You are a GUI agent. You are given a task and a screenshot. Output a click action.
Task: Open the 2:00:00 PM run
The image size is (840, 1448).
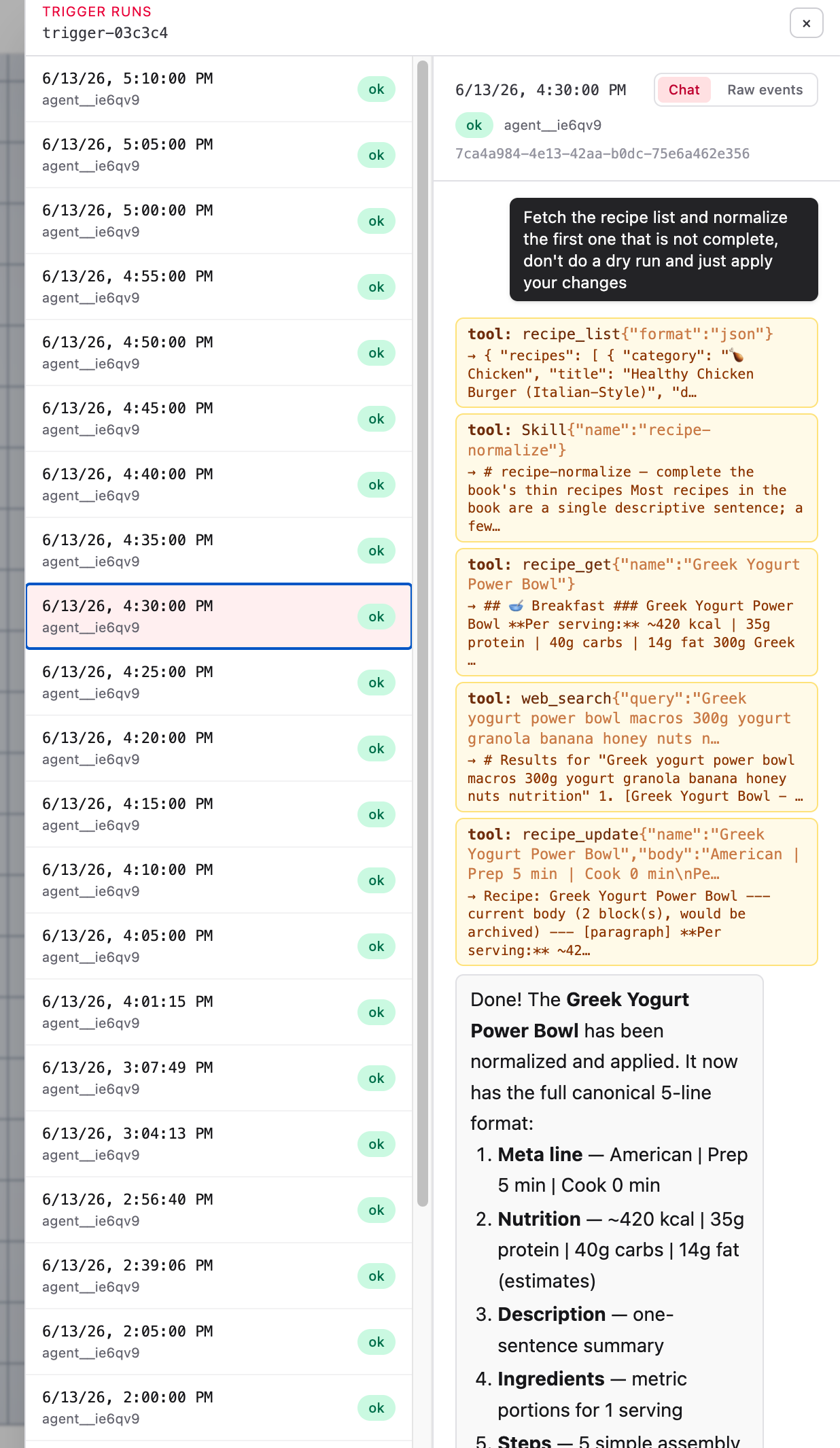tap(219, 1408)
